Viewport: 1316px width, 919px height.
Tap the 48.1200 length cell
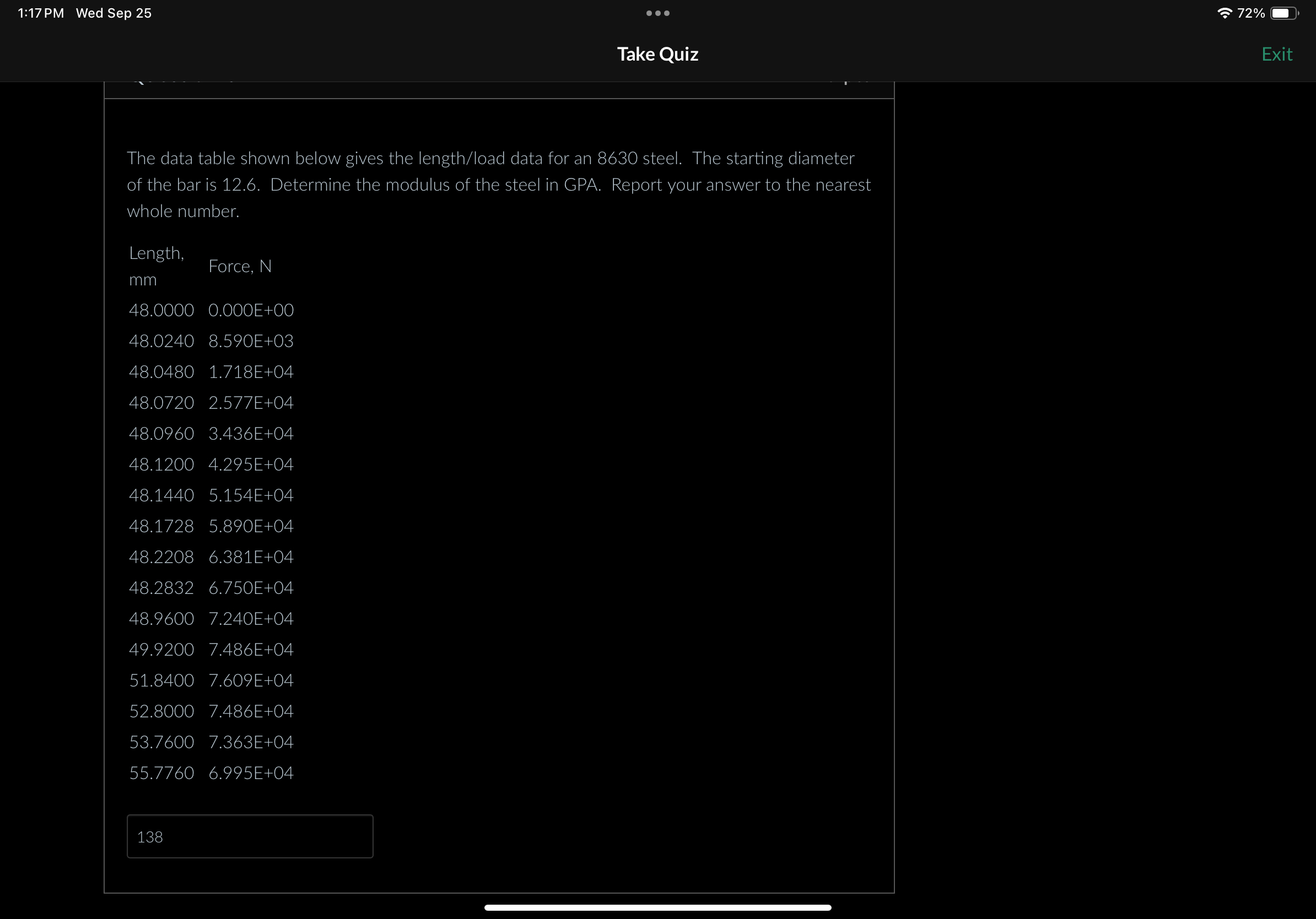click(x=161, y=464)
